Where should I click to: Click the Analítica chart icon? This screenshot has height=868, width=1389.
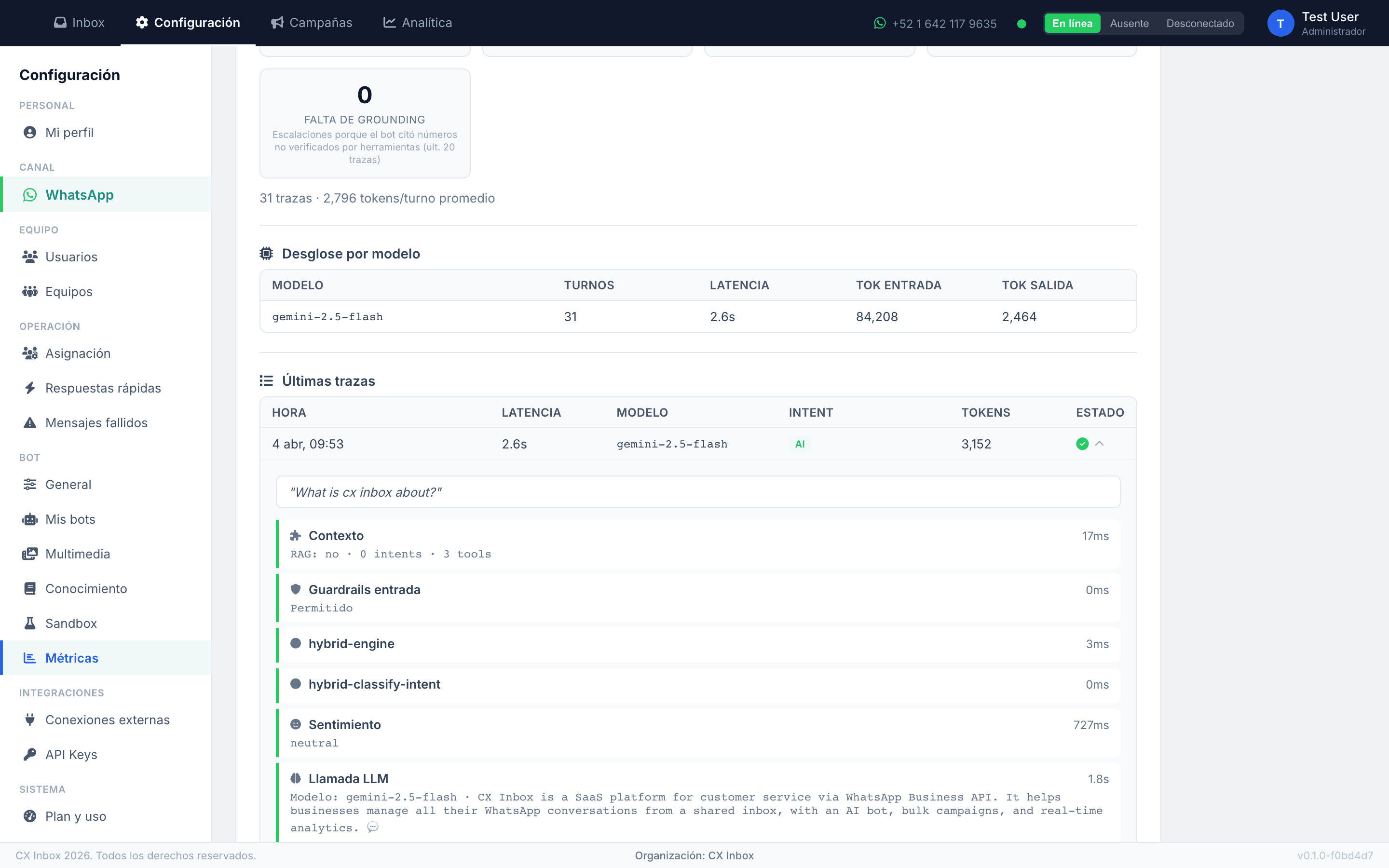390,22
